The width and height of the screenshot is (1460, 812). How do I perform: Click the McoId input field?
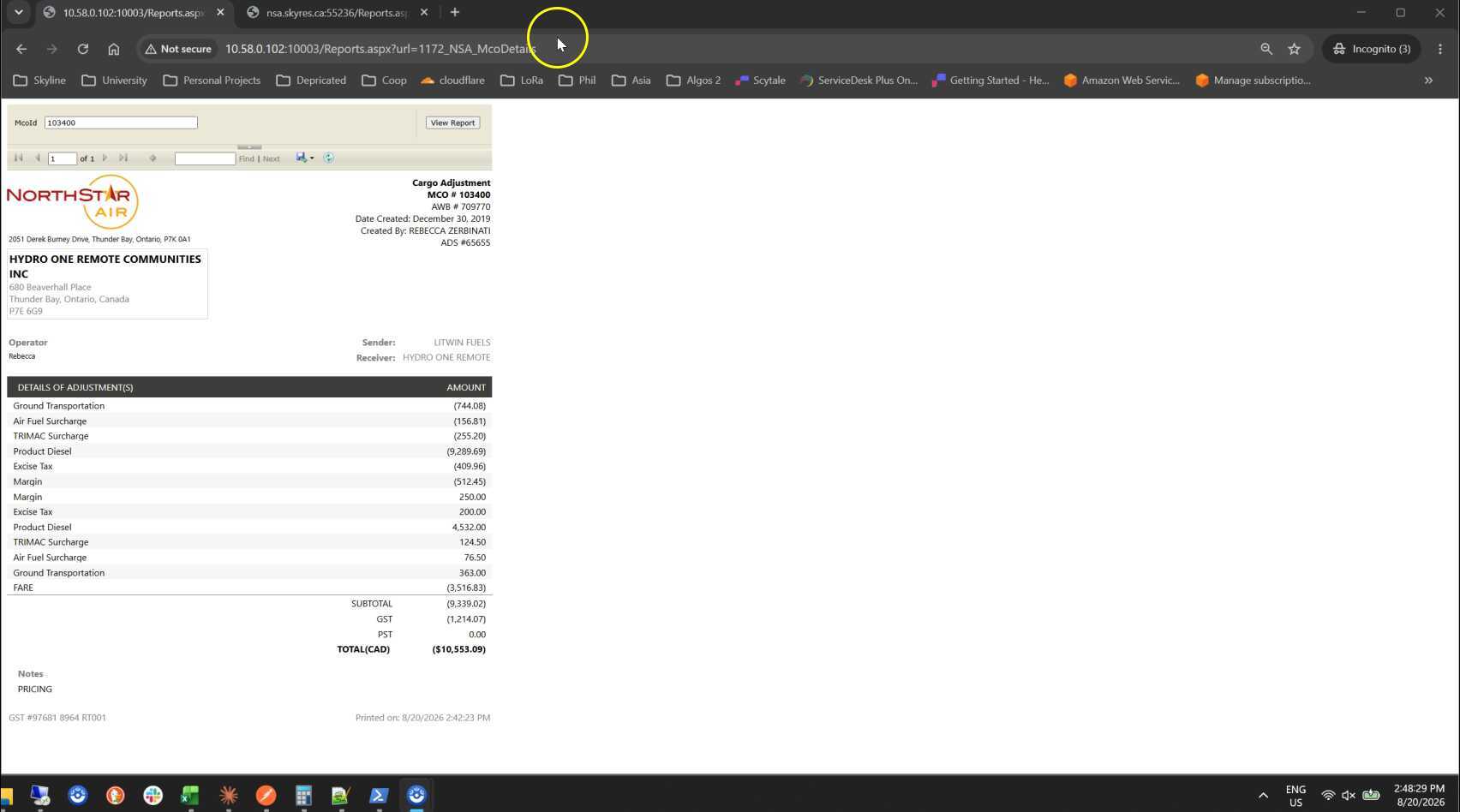[x=121, y=122]
